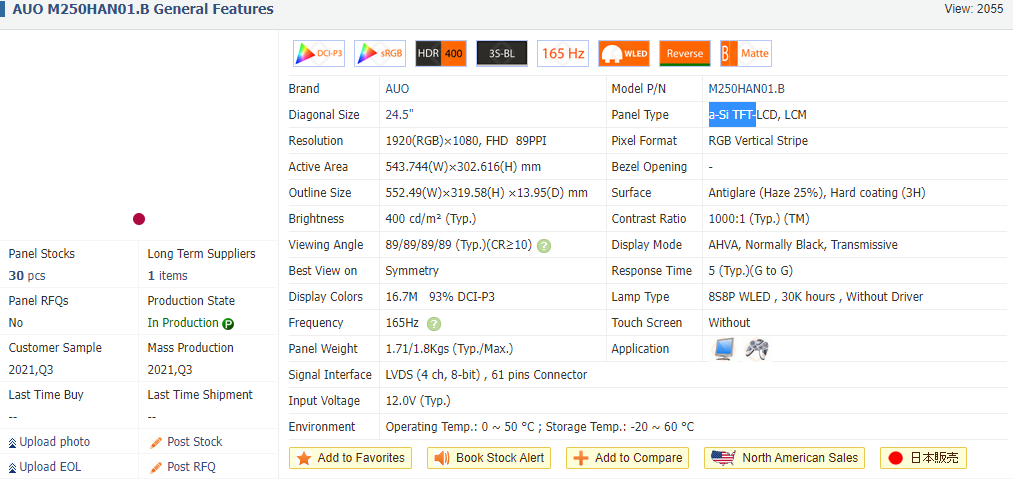The width and height of the screenshot is (1013, 480).
Task: Click the 89/89/89/89 viewing angle value
Action: tap(459, 245)
